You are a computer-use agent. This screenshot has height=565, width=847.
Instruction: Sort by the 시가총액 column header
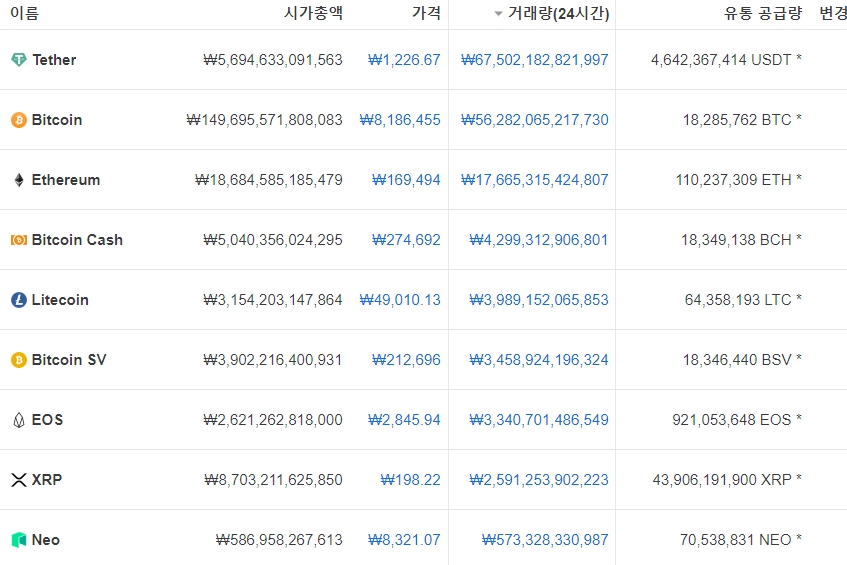(x=313, y=13)
